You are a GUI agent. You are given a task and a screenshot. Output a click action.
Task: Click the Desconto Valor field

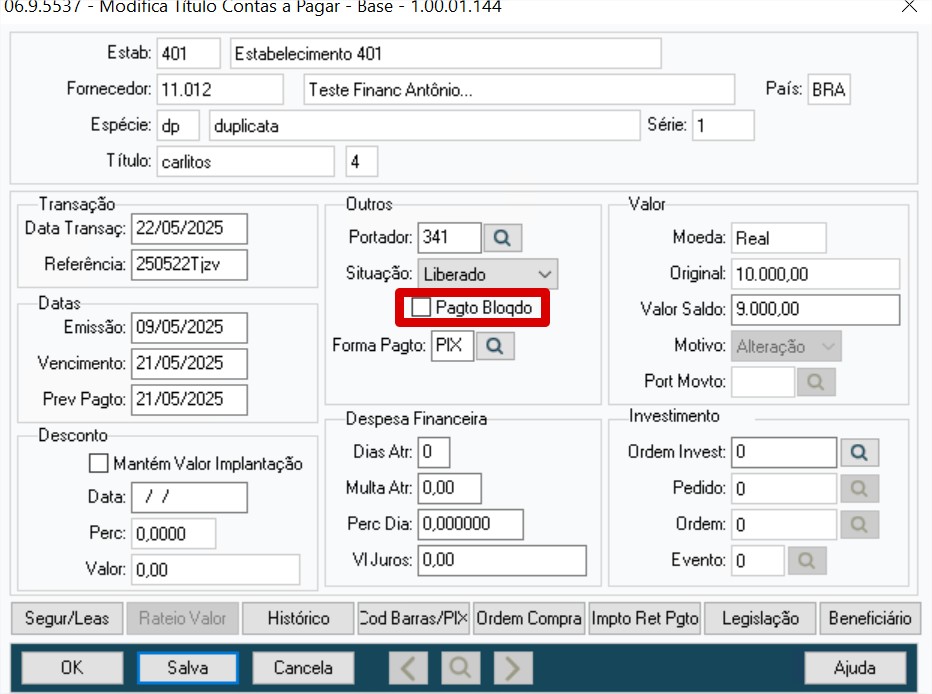click(x=215, y=569)
